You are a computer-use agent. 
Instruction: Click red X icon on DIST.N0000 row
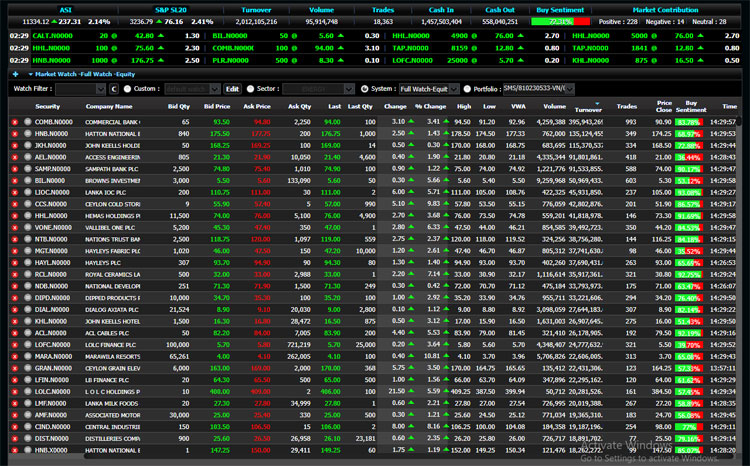point(15,439)
